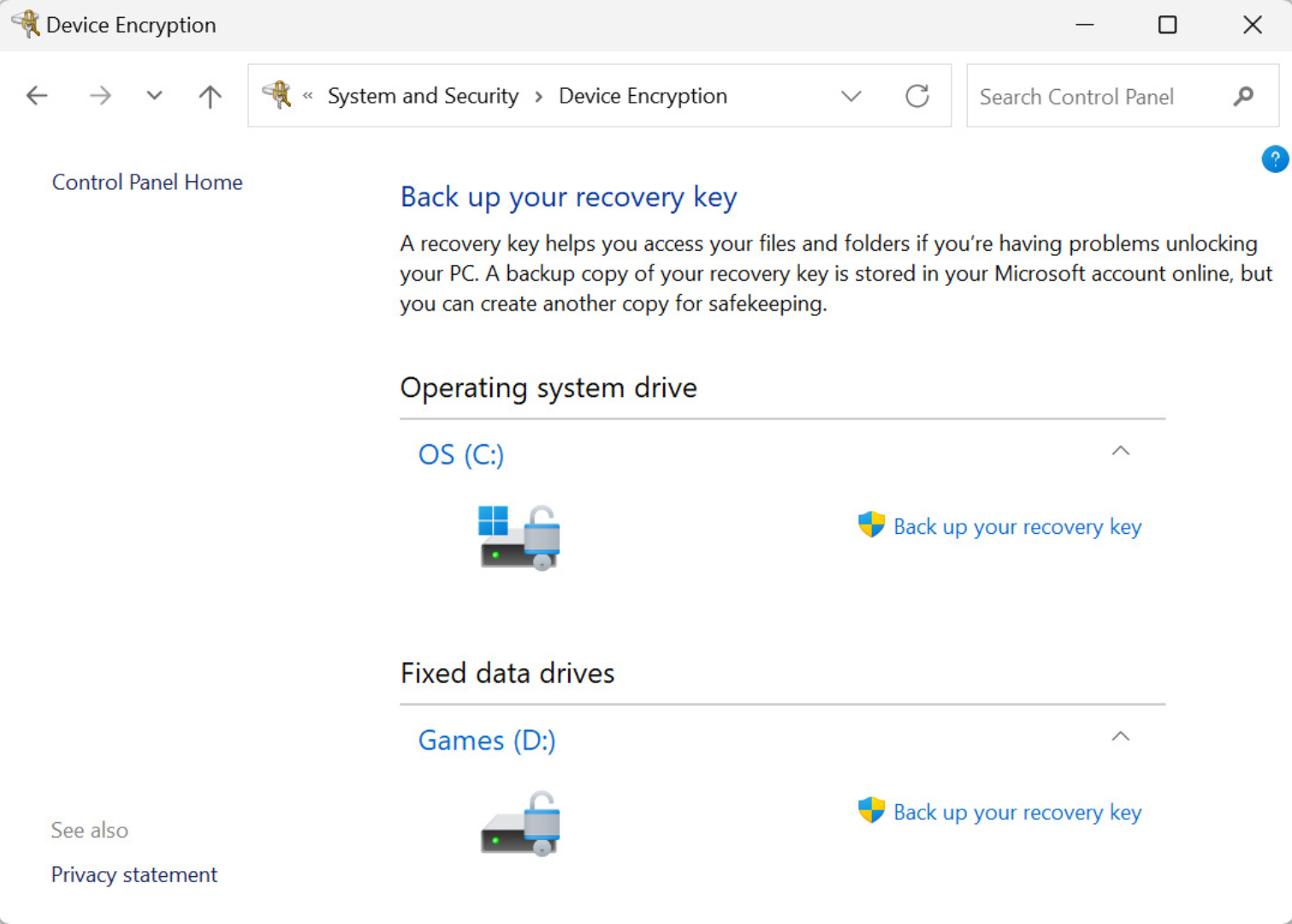Click the search magnifier icon
The image size is (1292, 924).
click(x=1242, y=97)
